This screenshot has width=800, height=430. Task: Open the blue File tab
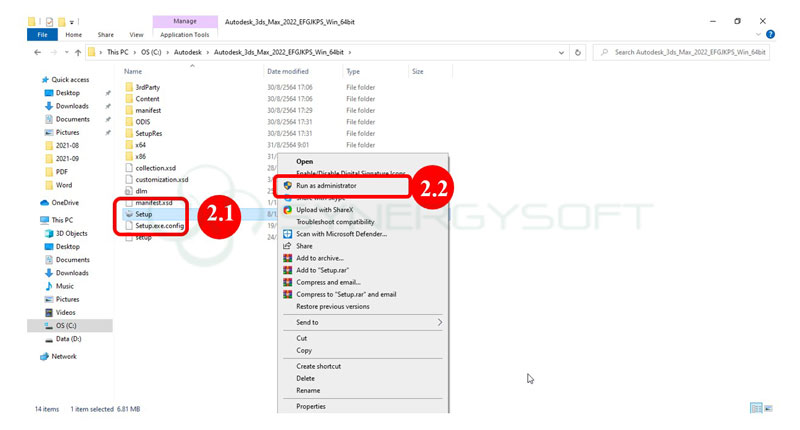tap(42, 33)
